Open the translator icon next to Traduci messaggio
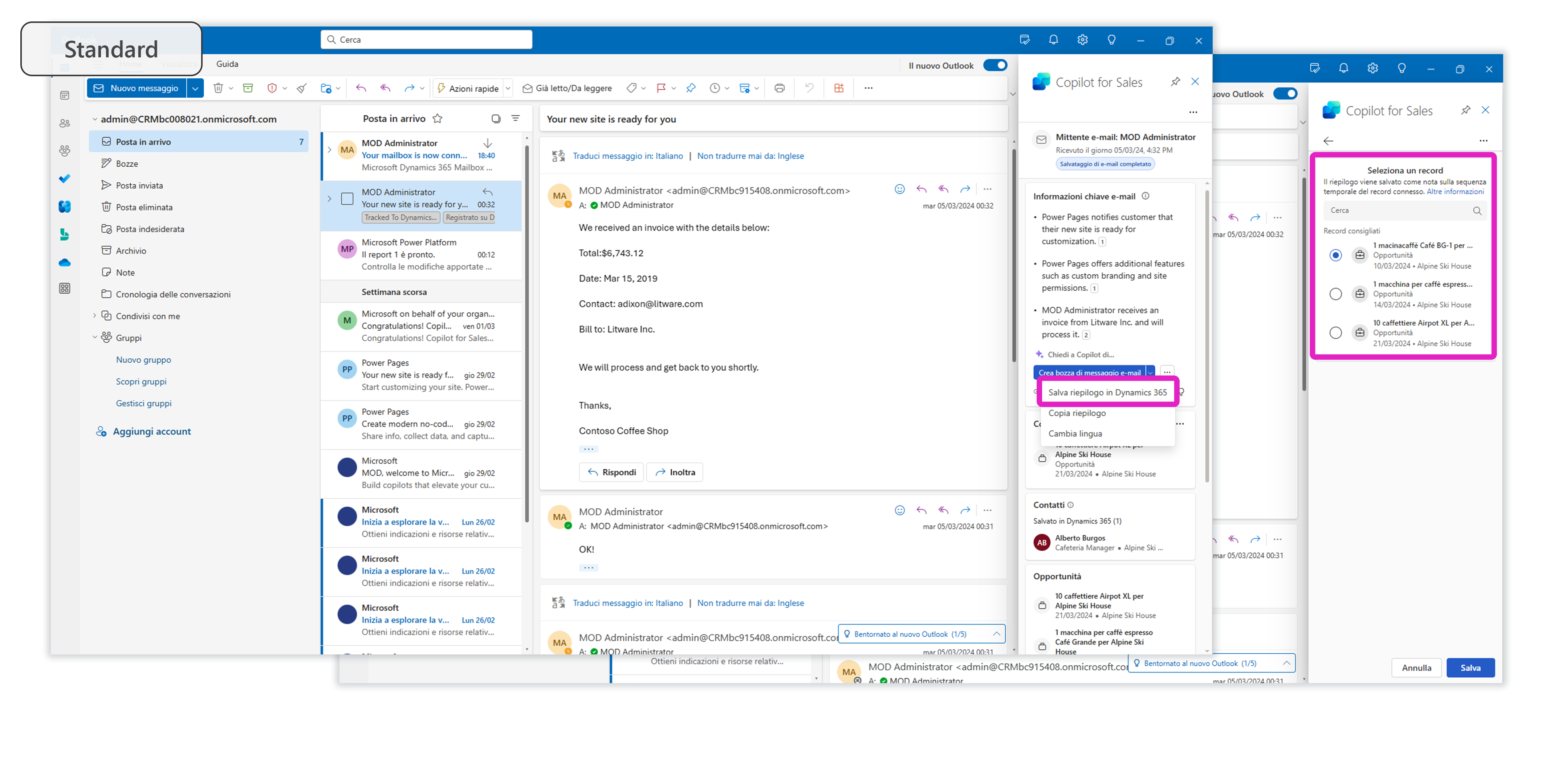The height and width of the screenshot is (784, 1554). (x=558, y=156)
